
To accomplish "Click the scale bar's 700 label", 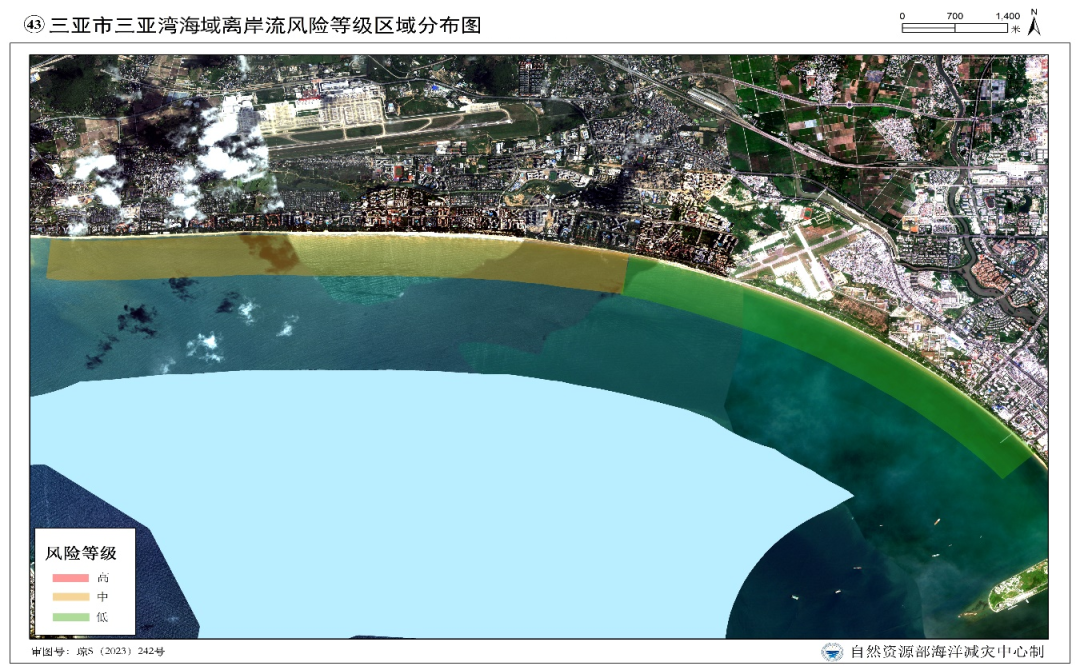I will (x=954, y=16).
